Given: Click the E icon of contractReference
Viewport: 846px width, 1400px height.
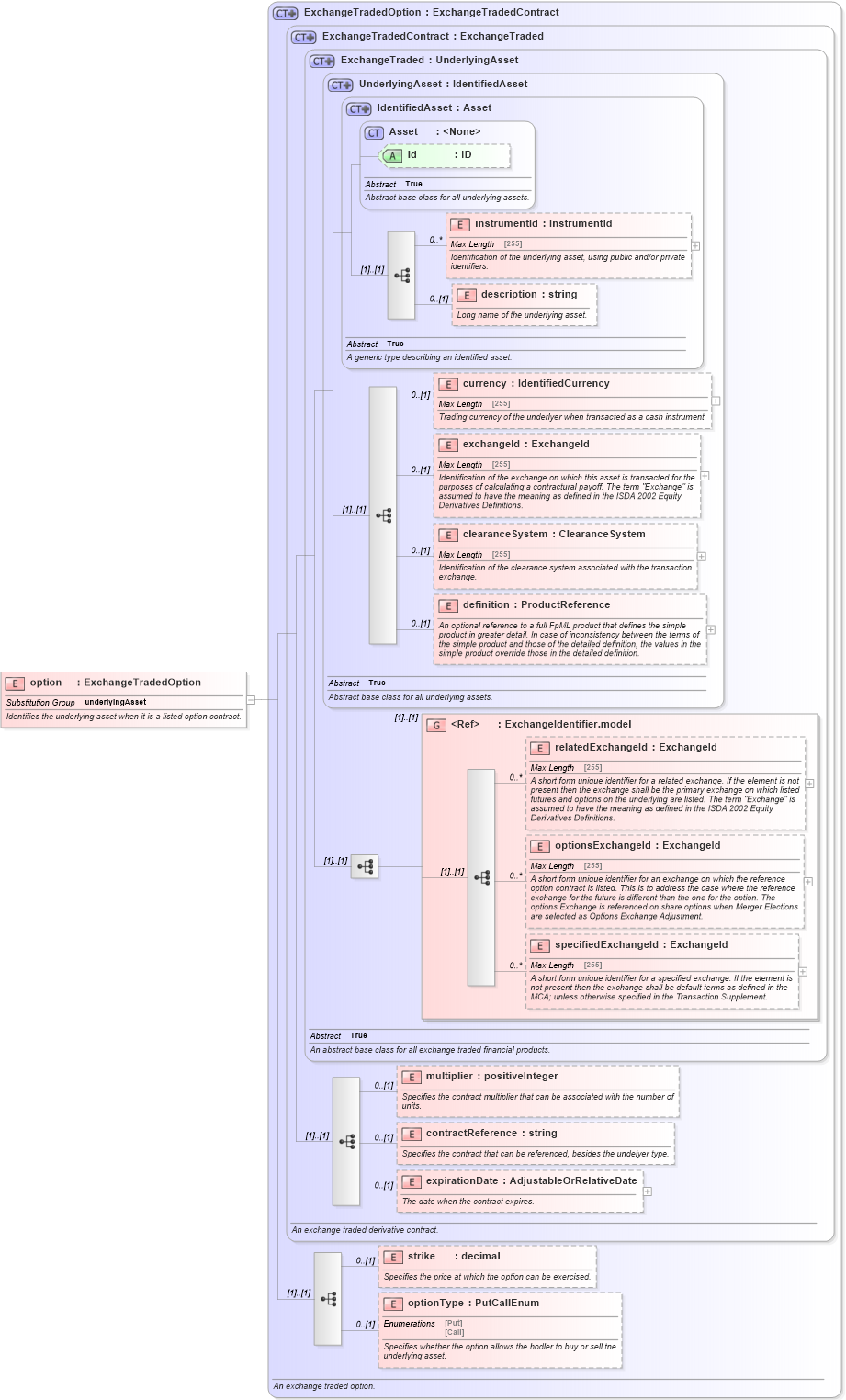Looking at the screenshot, I should click(x=412, y=1134).
